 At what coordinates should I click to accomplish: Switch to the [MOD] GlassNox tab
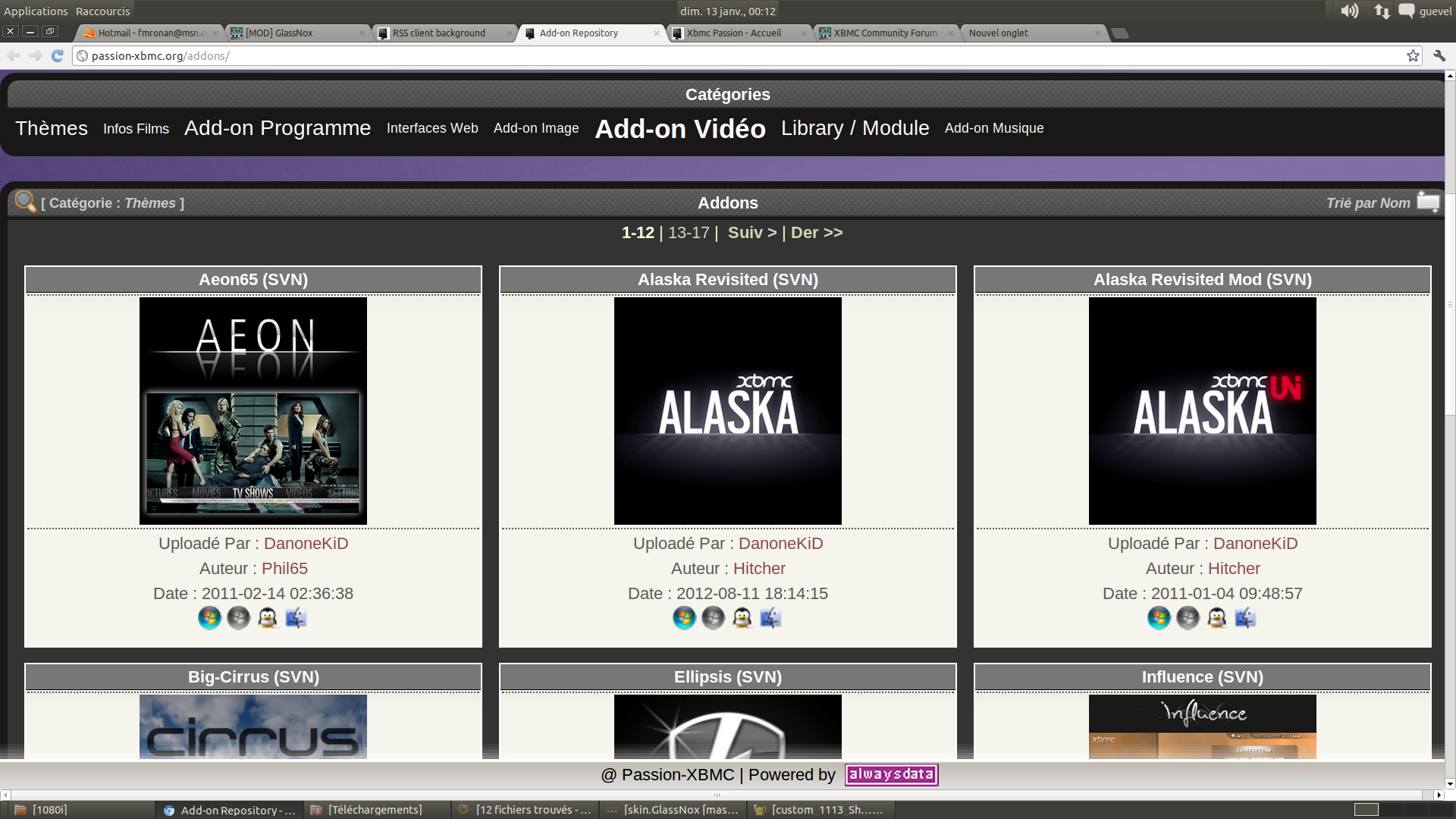(279, 33)
